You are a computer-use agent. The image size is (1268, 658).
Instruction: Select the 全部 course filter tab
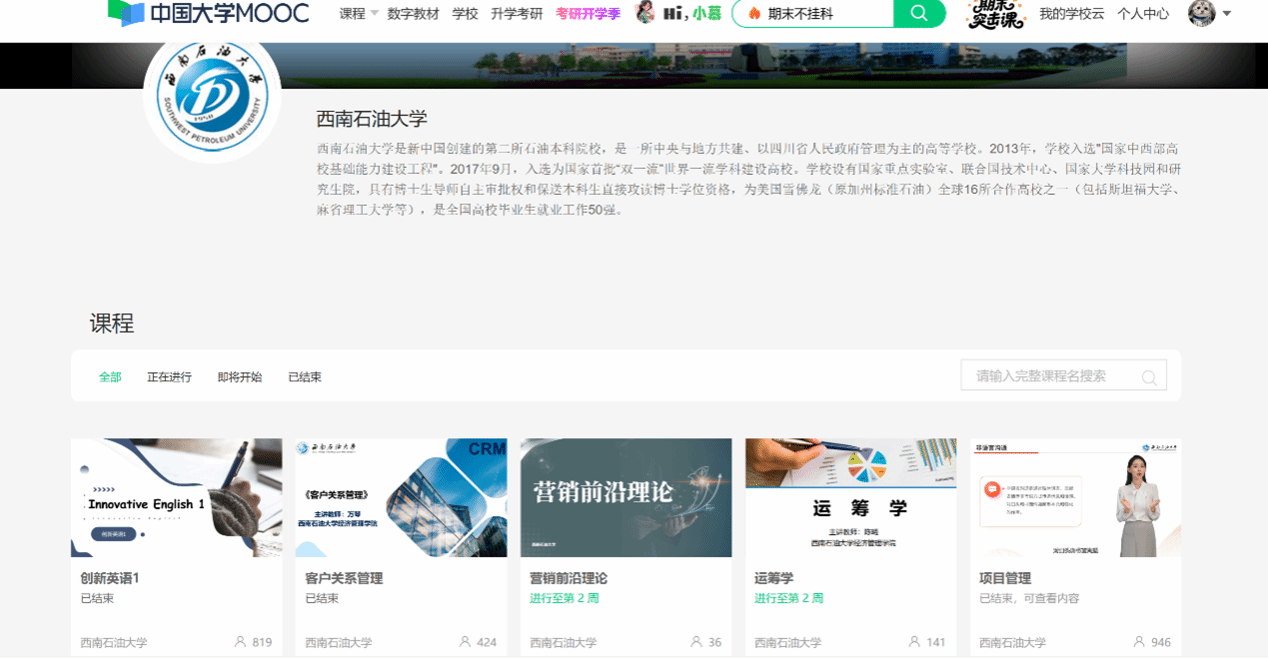(x=110, y=377)
